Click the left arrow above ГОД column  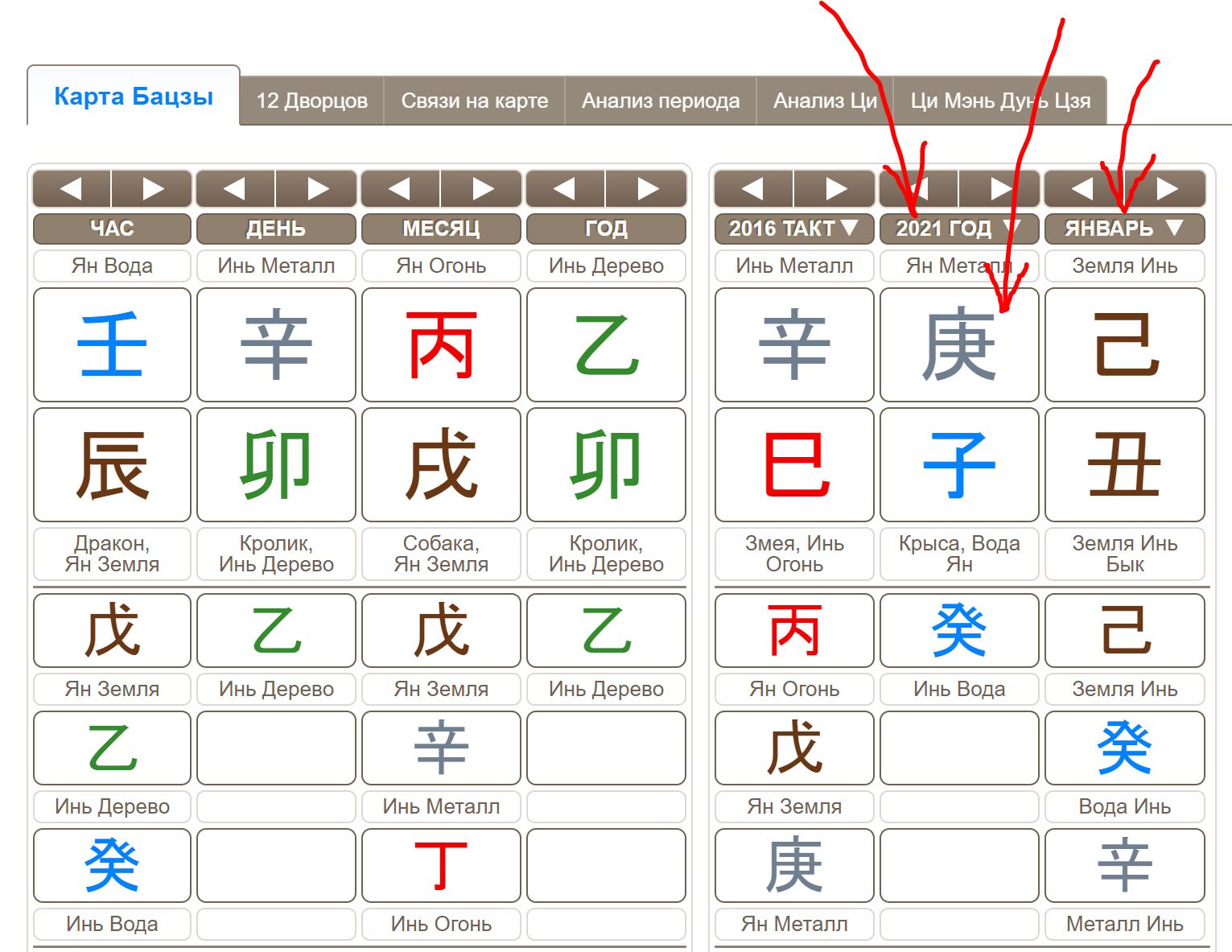pos(565,189)
